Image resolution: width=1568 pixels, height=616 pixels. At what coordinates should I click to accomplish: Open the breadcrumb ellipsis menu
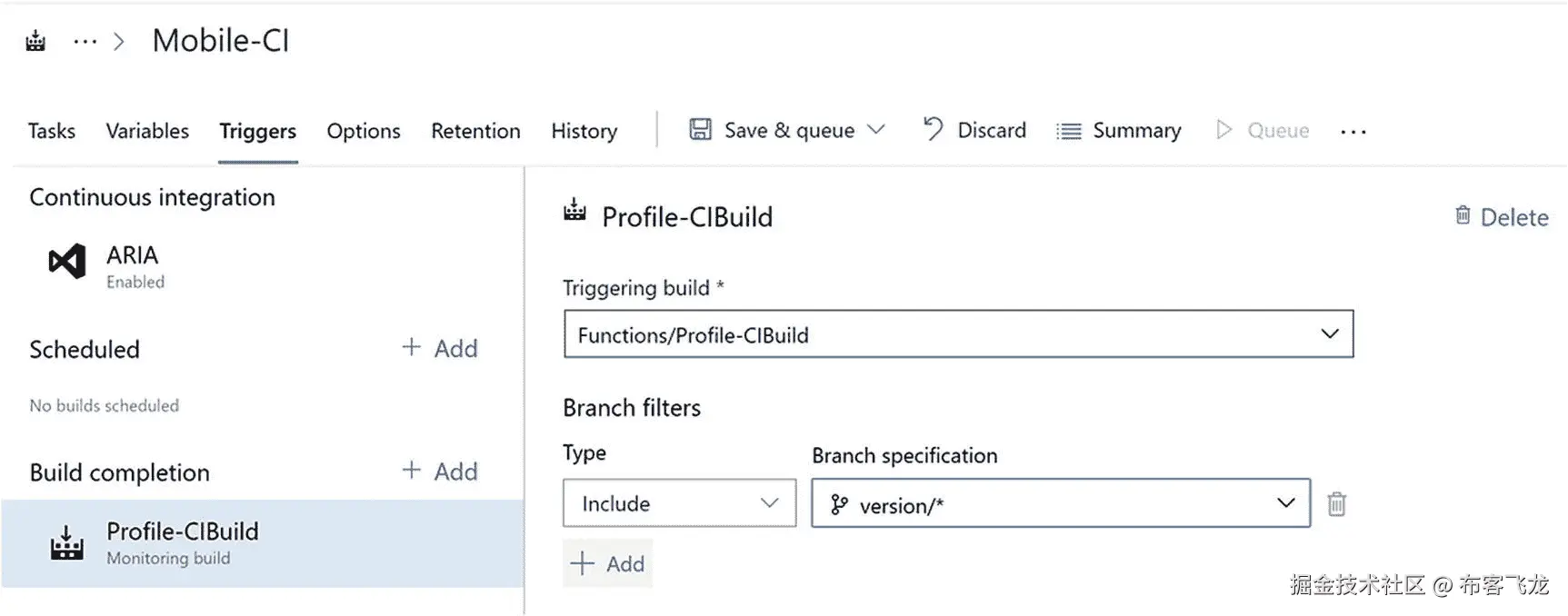[x=85, y=42]
